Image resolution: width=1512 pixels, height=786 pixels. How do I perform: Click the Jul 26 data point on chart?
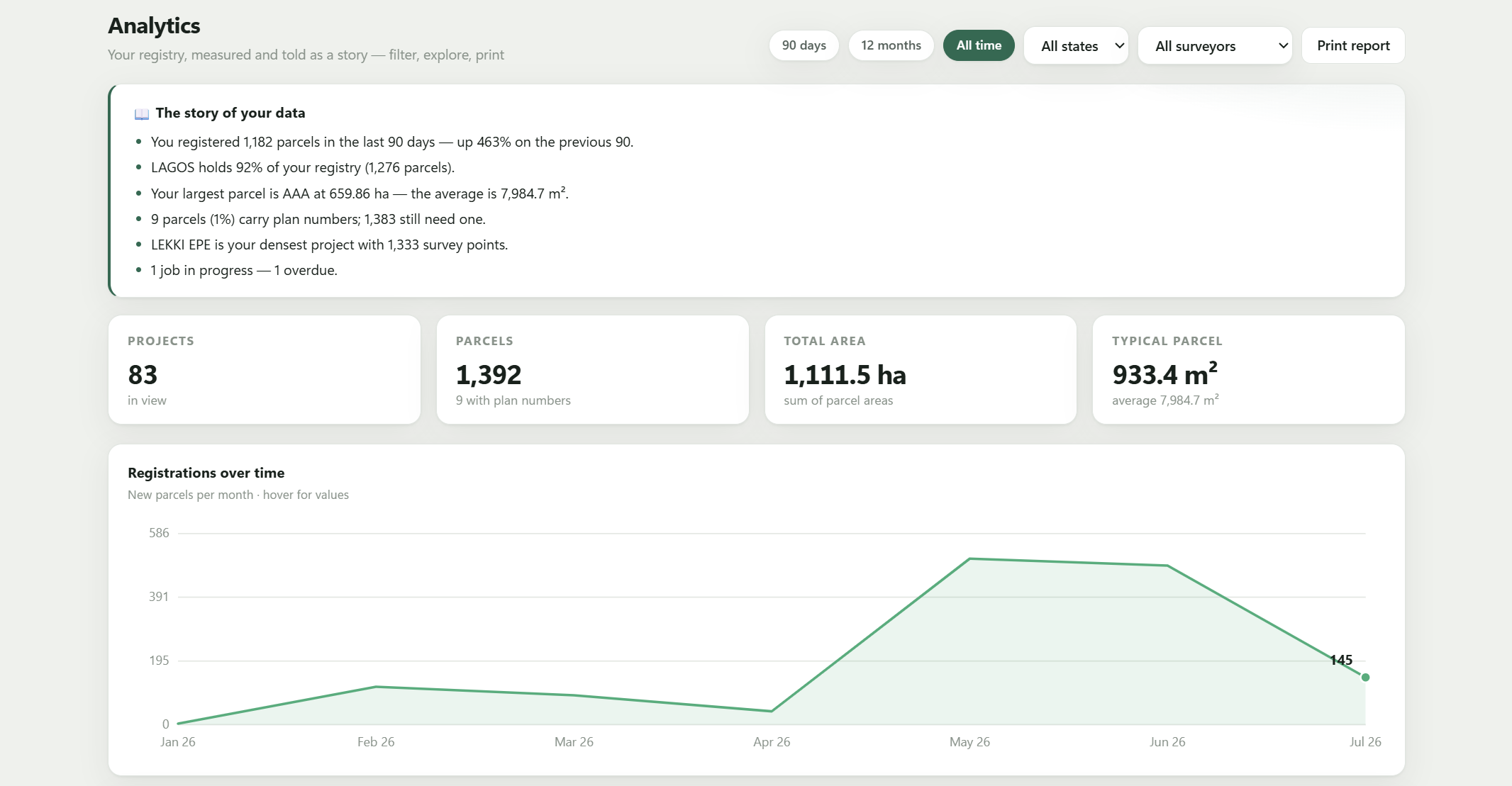click(x=1365, y=678)
